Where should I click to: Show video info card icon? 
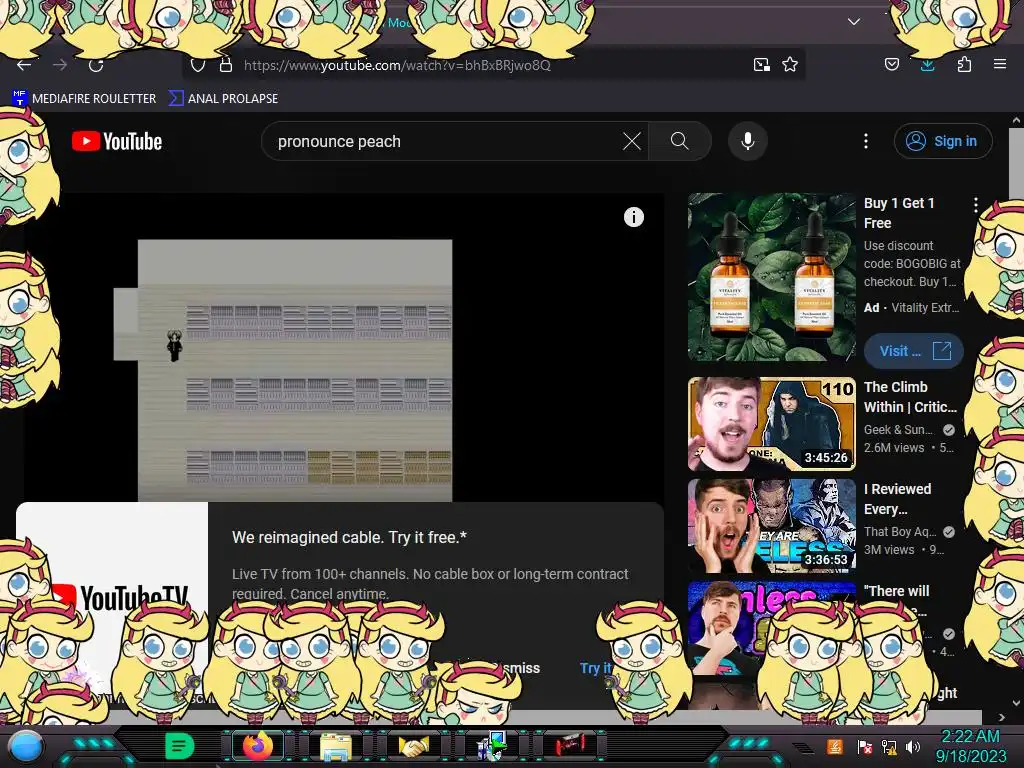pos(633,217)
